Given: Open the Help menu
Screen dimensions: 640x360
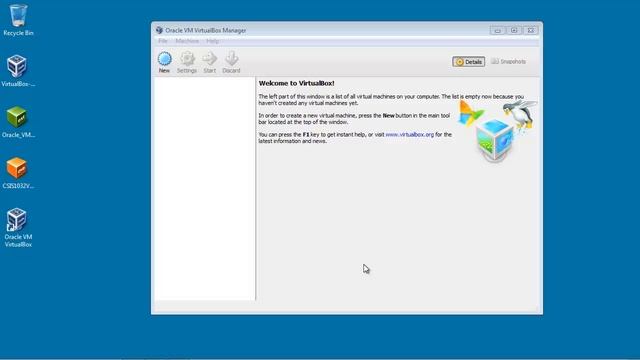Looking at the screenshot, I should 212,41.
